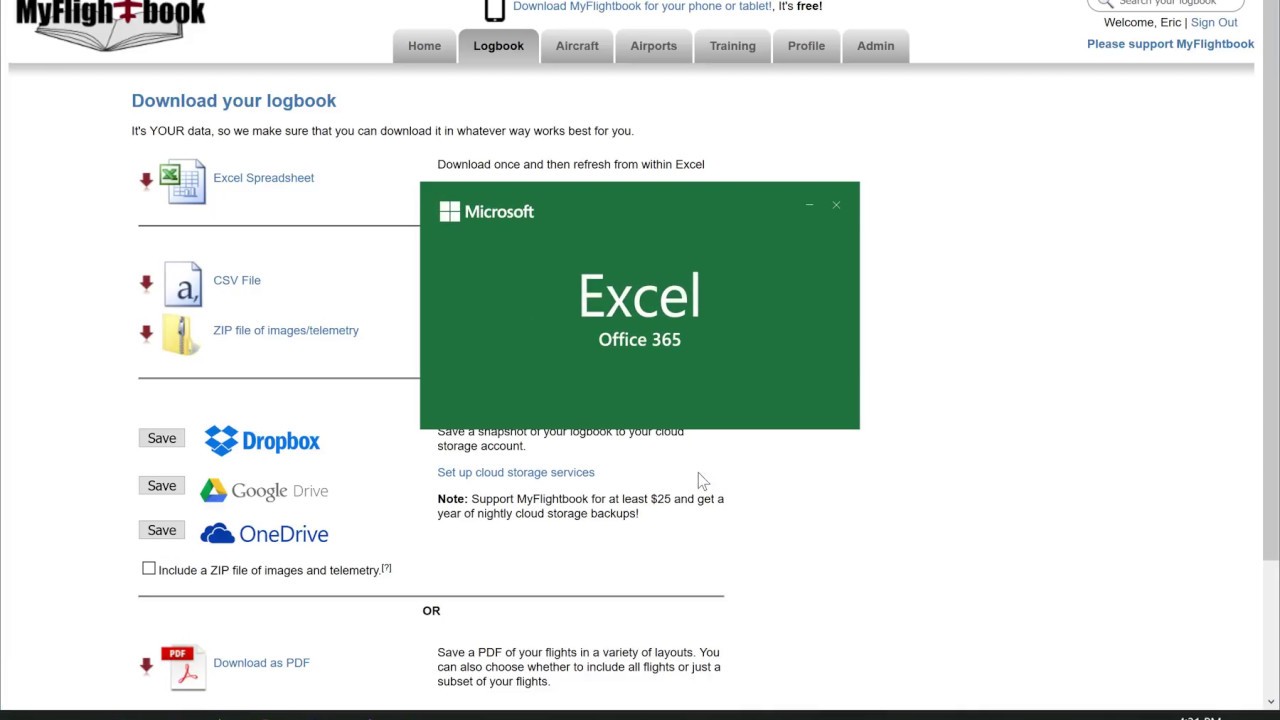Click Save button for Google Drive

[162, 485]
